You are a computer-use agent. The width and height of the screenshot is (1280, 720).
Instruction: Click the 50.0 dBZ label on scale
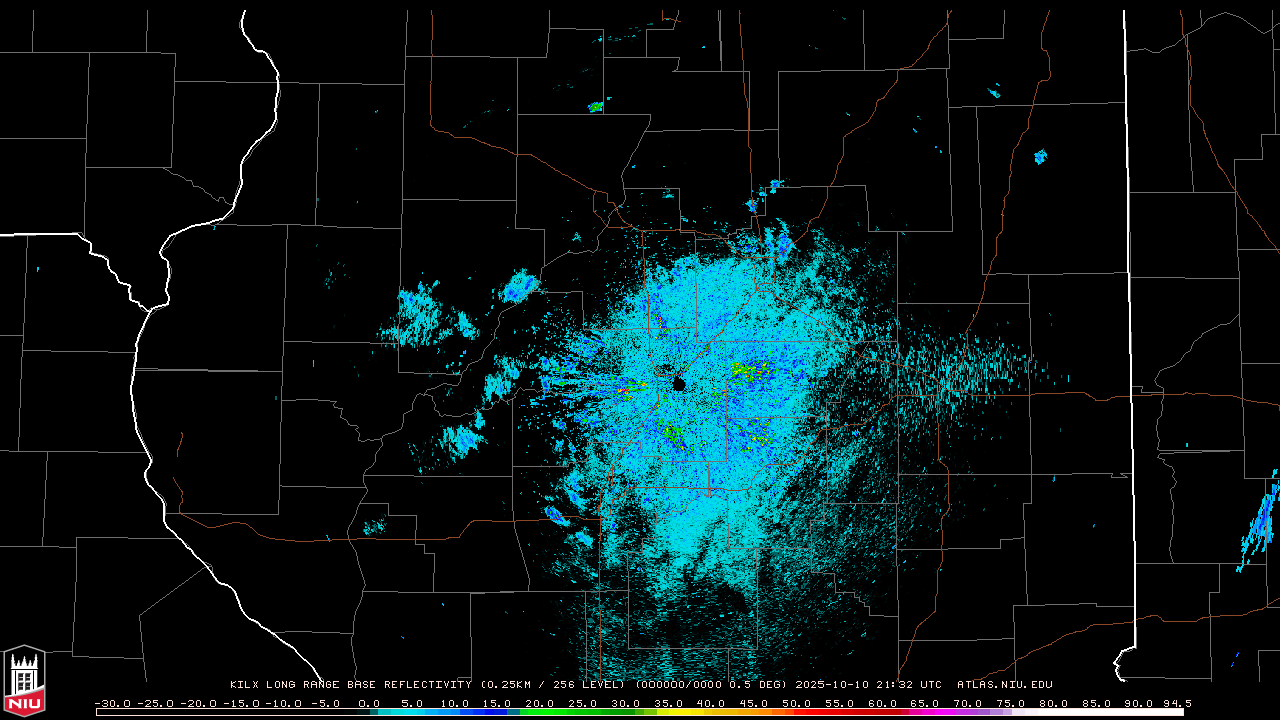pyautogui.click(x=796, y=703)
